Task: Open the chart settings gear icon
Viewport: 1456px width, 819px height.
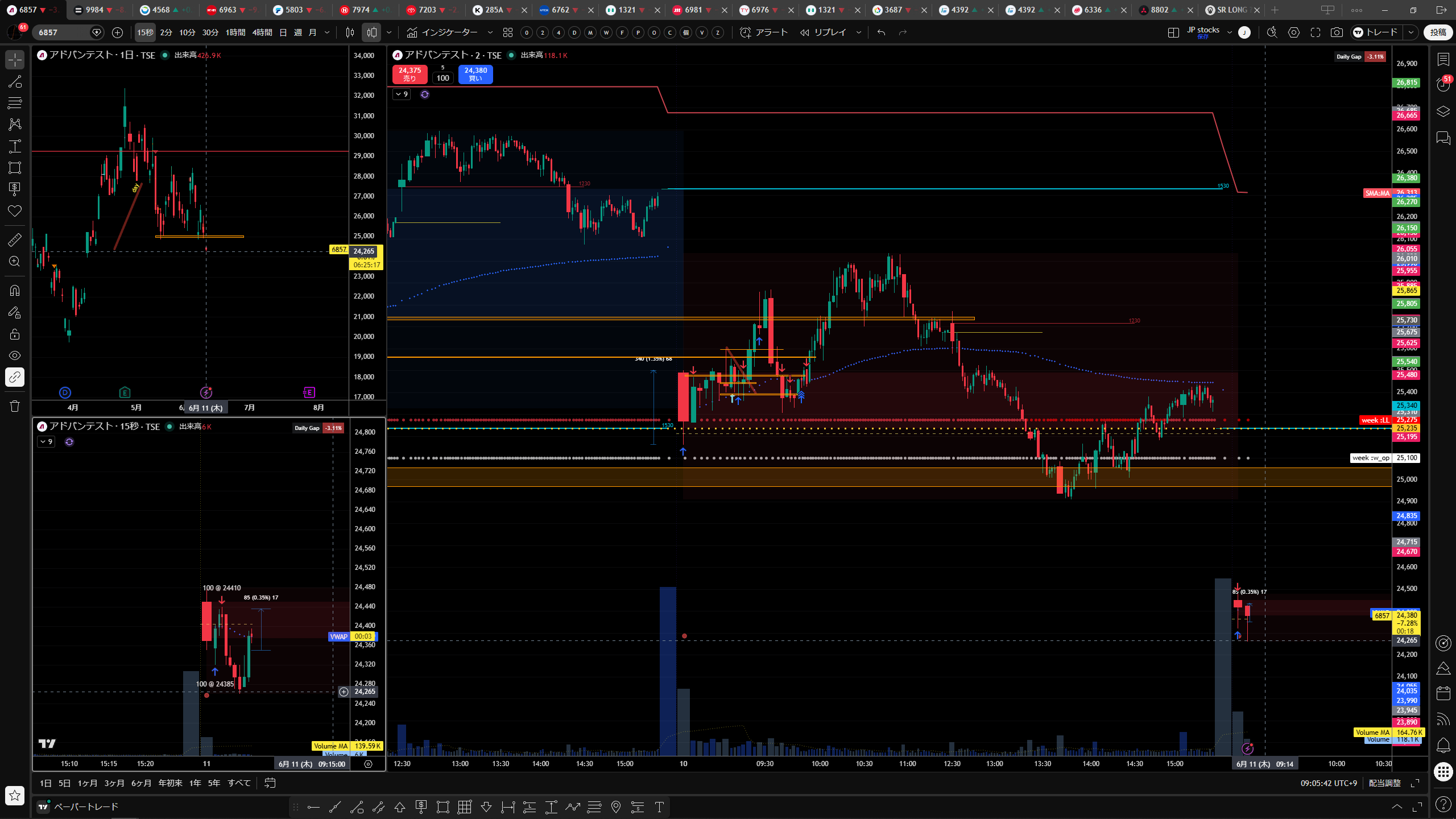Action: click(x=1294, y=32)
